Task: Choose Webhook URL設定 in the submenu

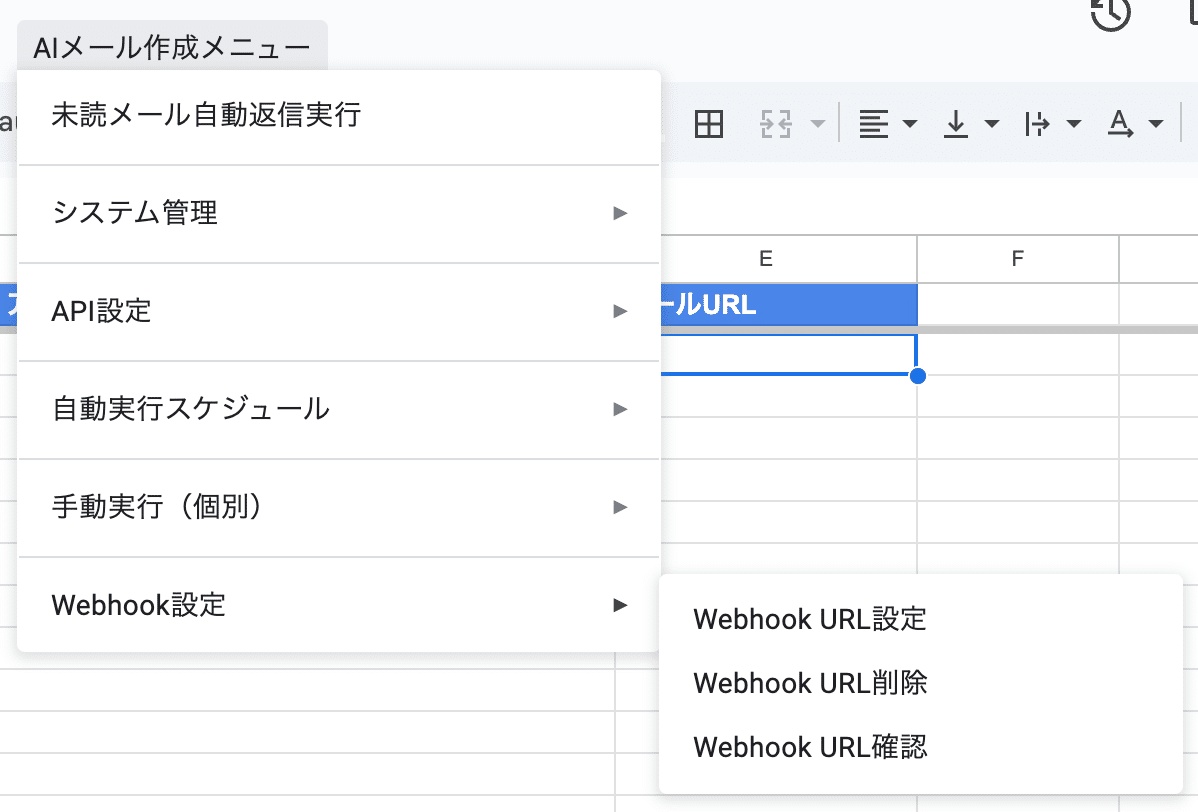Action: 810,619
